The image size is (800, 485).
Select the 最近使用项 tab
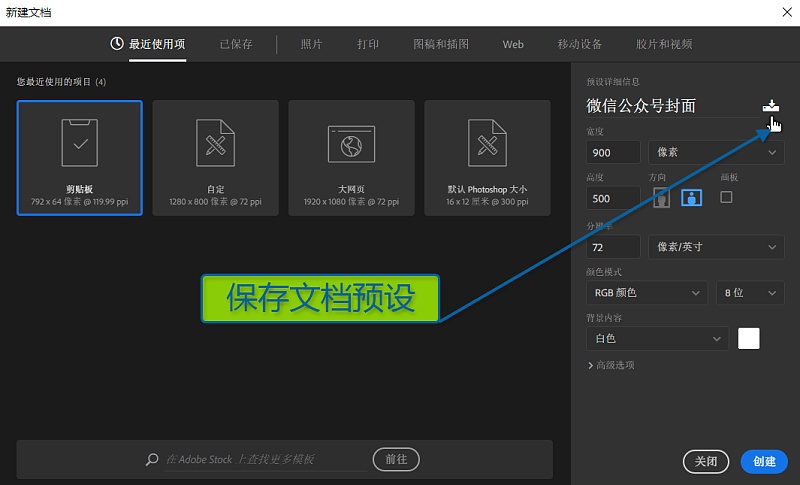(x=157, y=44)
